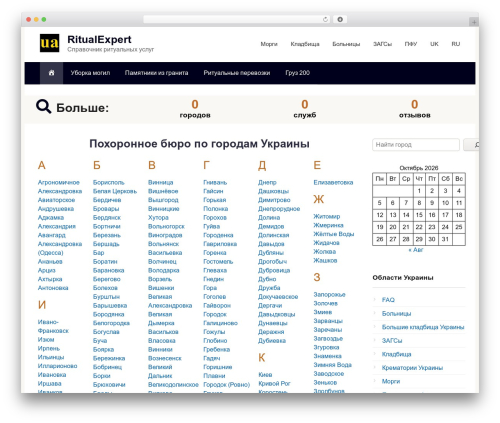
Task: Open city link Жёлтые Воды
Action: [x=334, y=234]
